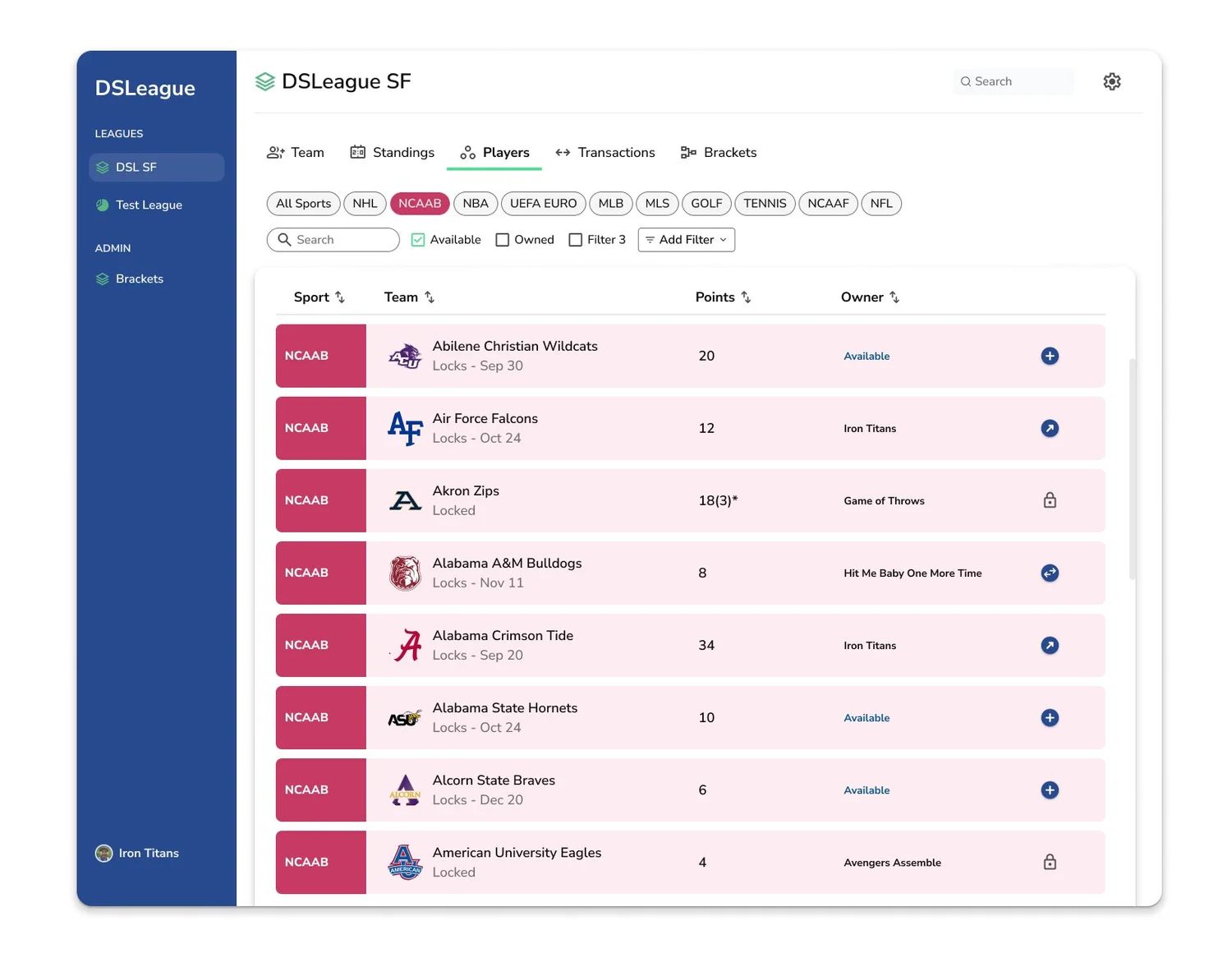
Task: Click the lock icon on Akron Zips row
Action: [x=1050, y=500]
